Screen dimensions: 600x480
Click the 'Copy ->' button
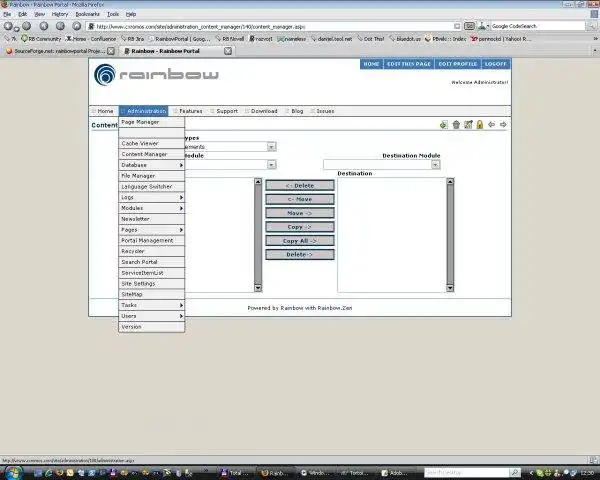tap(300, 227)
